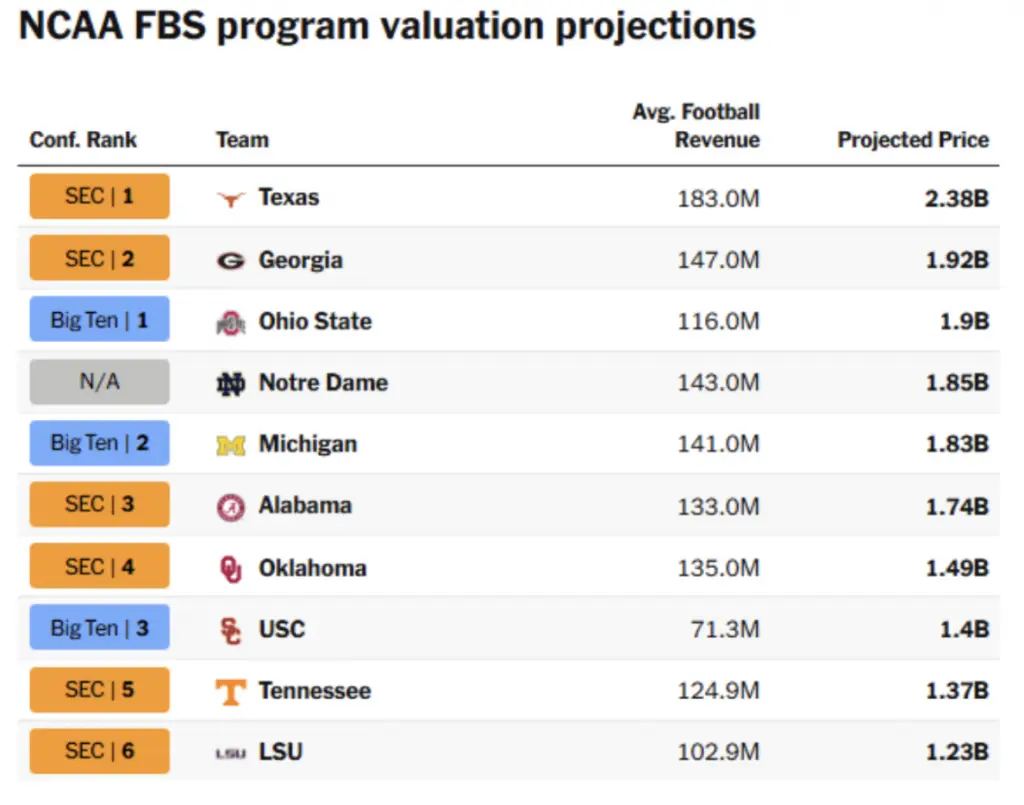
Task: Click the USC interlocking SC logo
Action: coord(230,630)
